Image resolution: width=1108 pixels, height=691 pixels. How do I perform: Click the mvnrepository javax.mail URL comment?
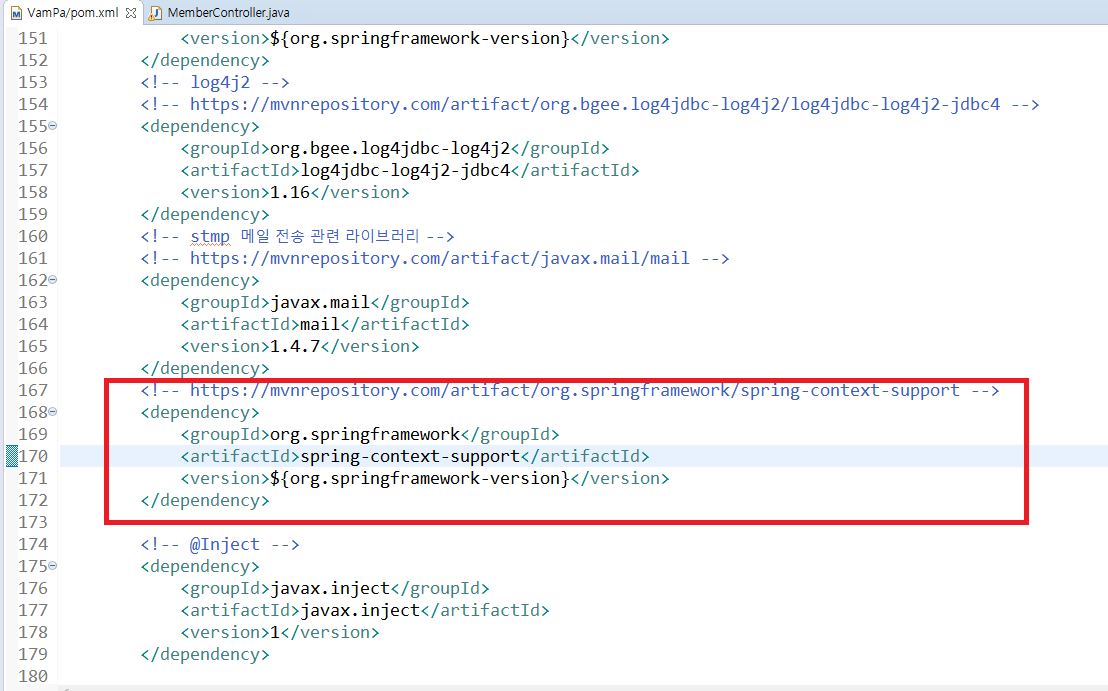click(x=435, y=259)
